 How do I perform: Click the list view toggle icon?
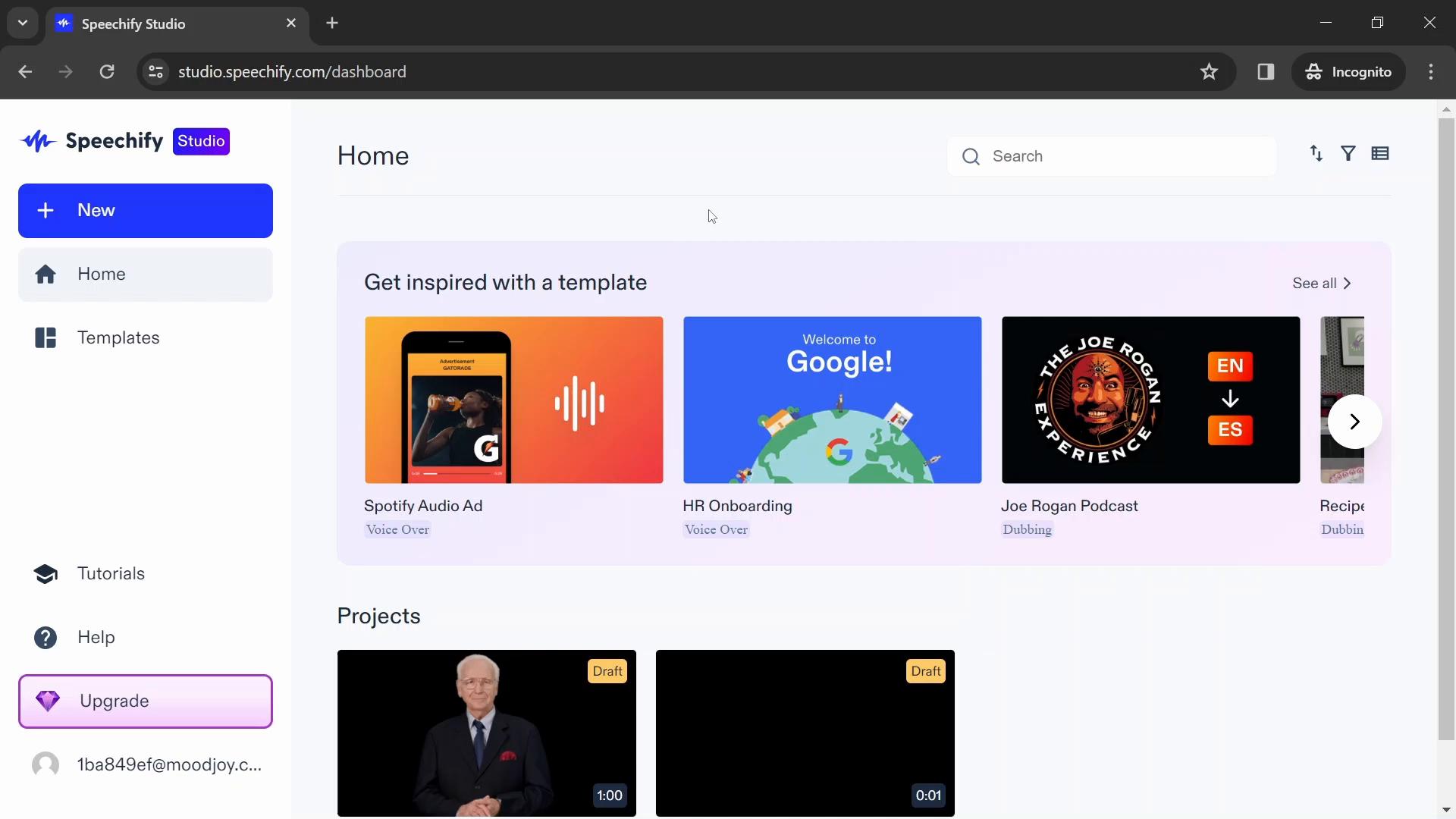tap(1381, 153)
